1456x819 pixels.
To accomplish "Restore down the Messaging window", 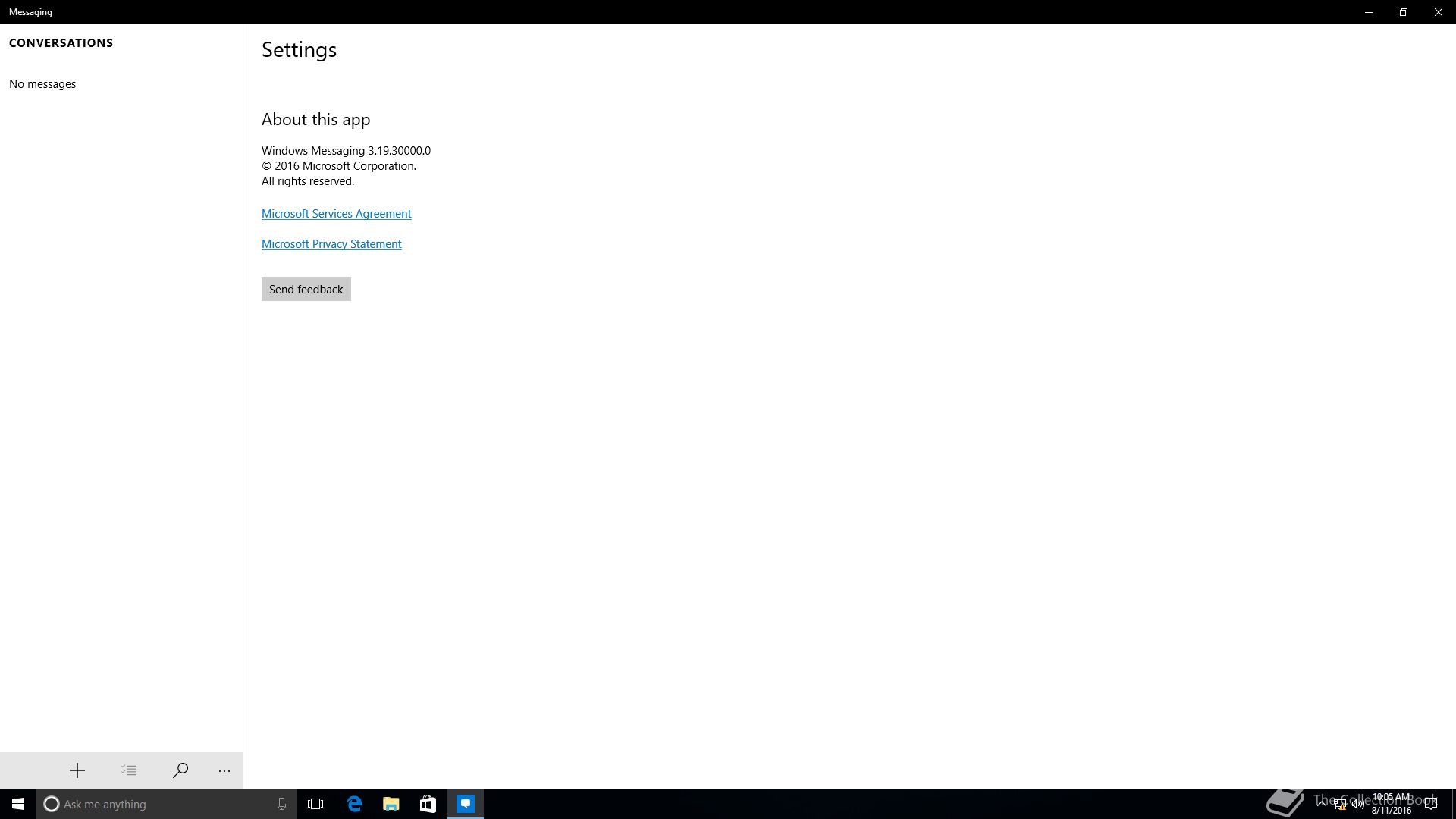I will tap(1404, 12).
